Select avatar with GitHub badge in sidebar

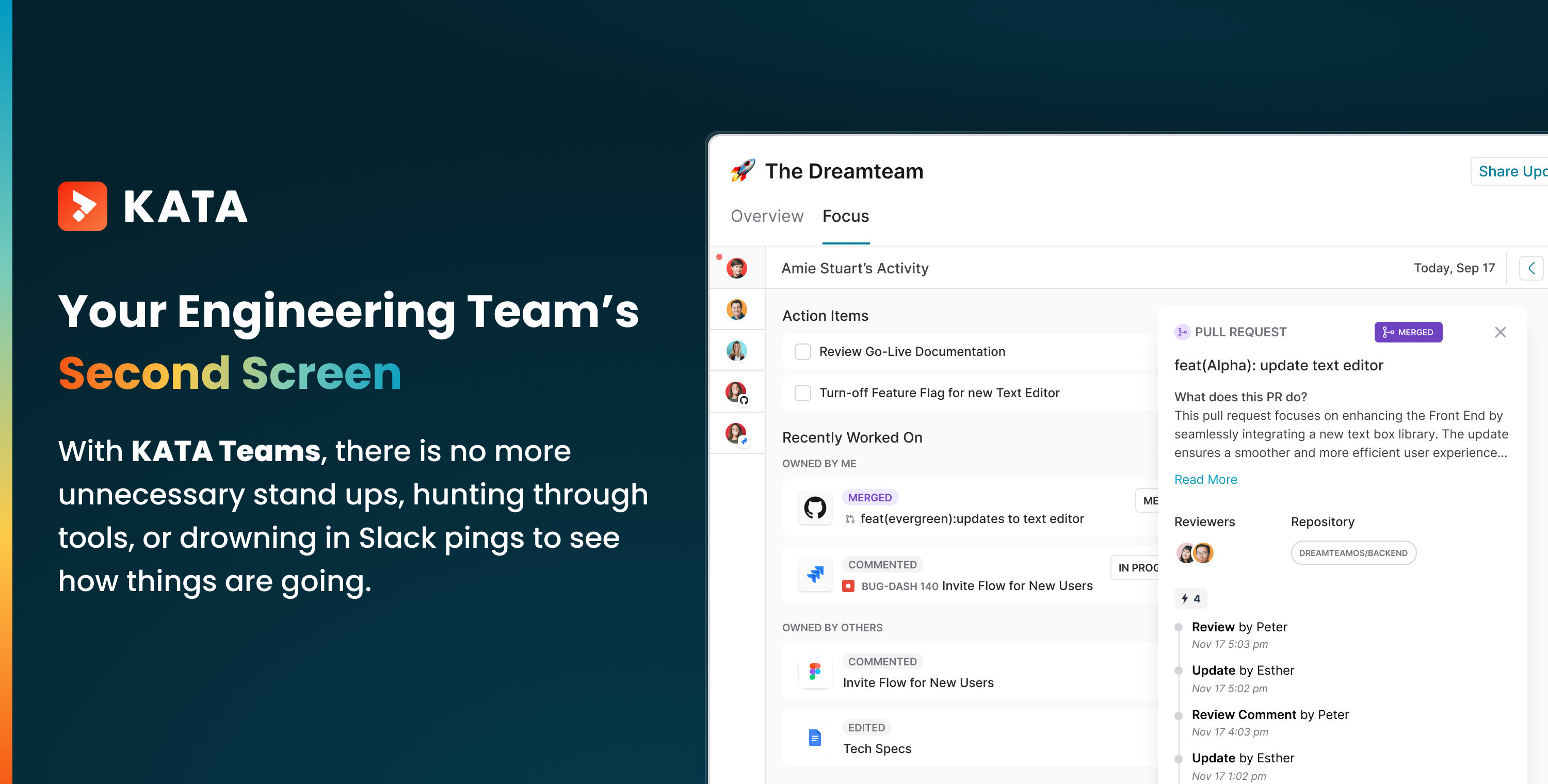coord(737,393)
